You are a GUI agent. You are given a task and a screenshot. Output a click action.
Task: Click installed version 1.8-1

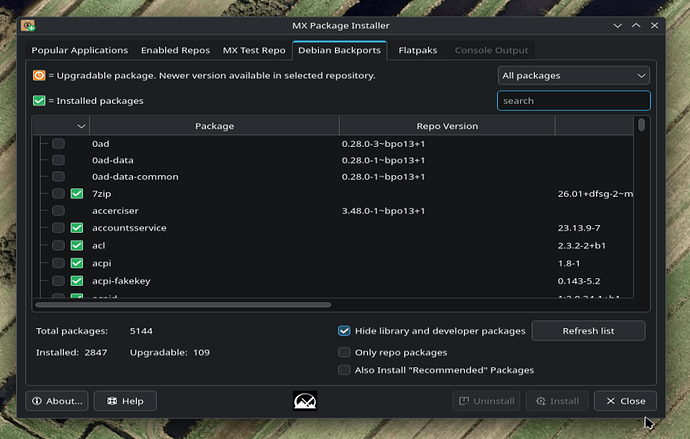tap(569, 263)
